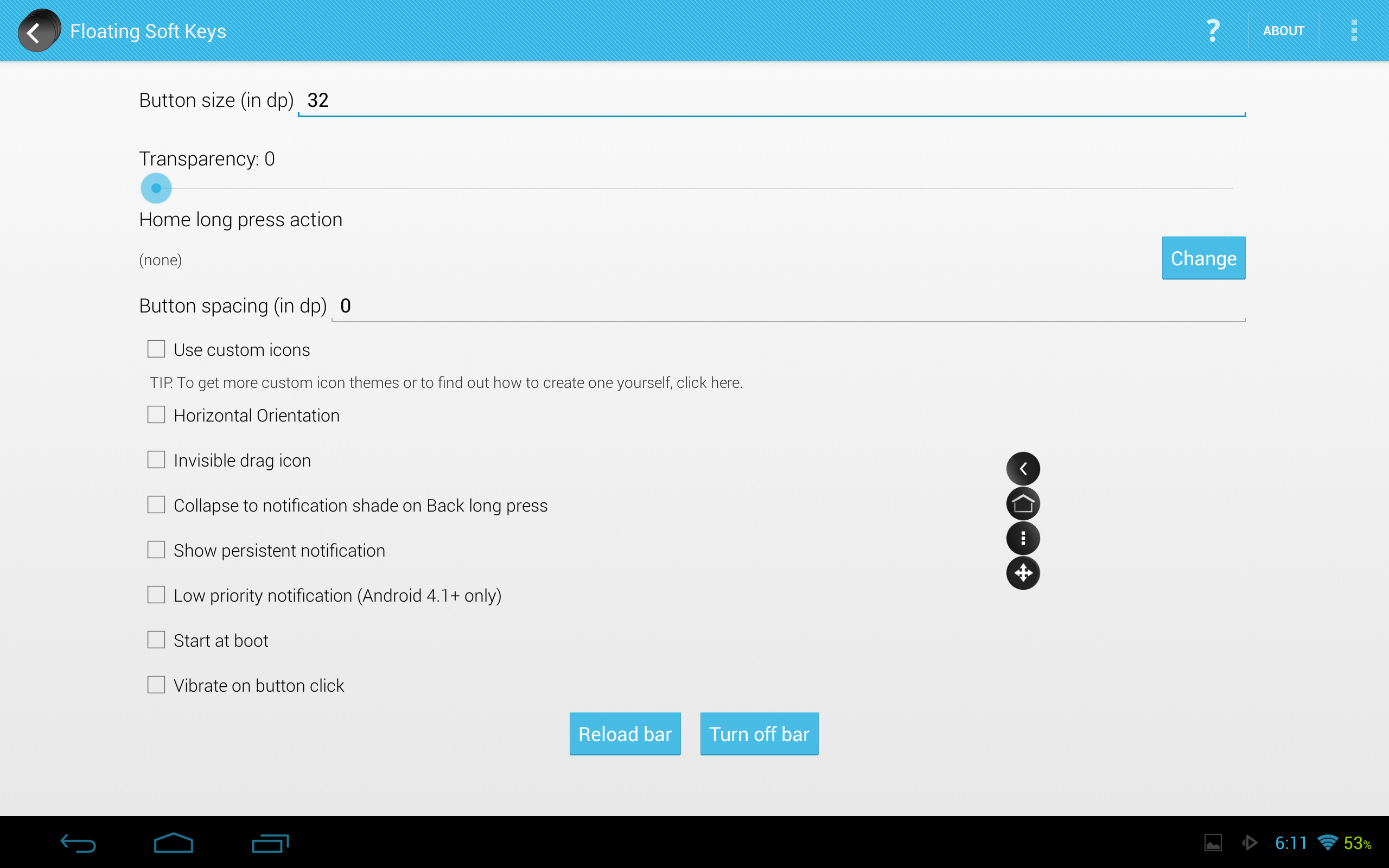The height and width of the screenshot is (868, 1389).
Task: Enable Use custom icons checkbox
Action: tap(156, 349)
